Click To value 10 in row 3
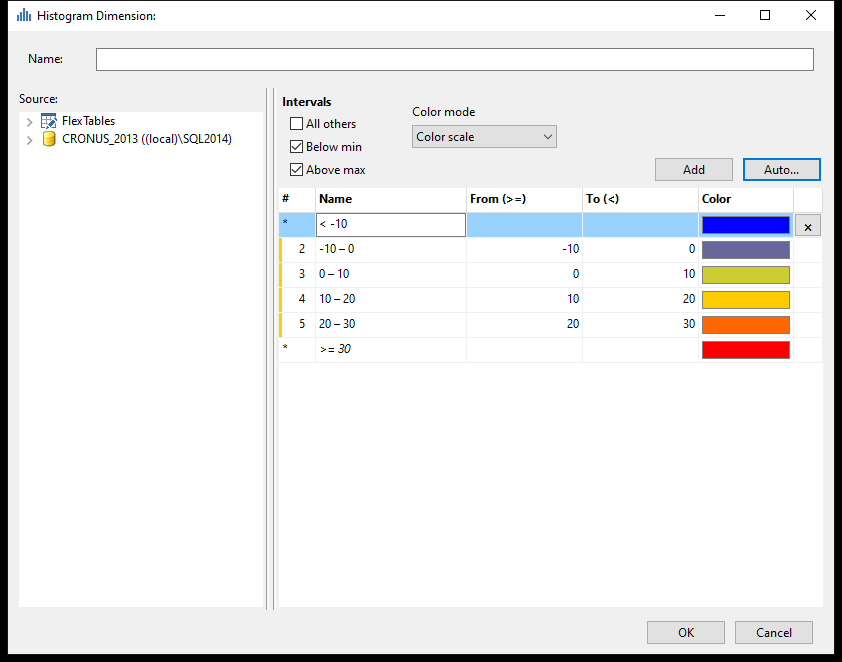Image resolution: width=842 pixels, height=662 pixels. click(x=640, y=274)
